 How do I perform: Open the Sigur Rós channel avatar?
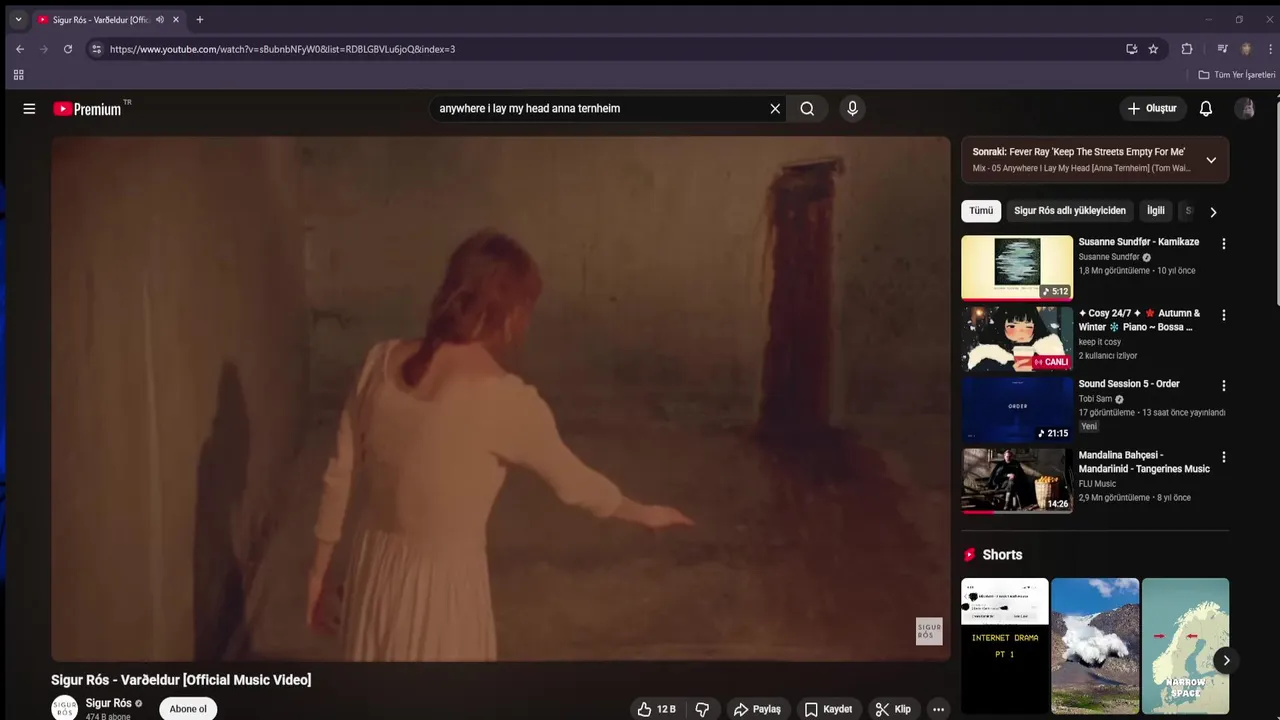click(65, 708)
